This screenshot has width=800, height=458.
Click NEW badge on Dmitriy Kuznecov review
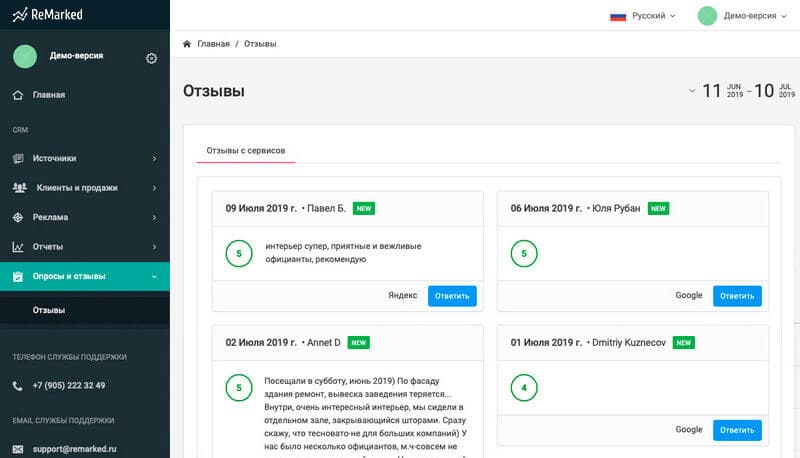pyautogui.click(x=684, y=343)
